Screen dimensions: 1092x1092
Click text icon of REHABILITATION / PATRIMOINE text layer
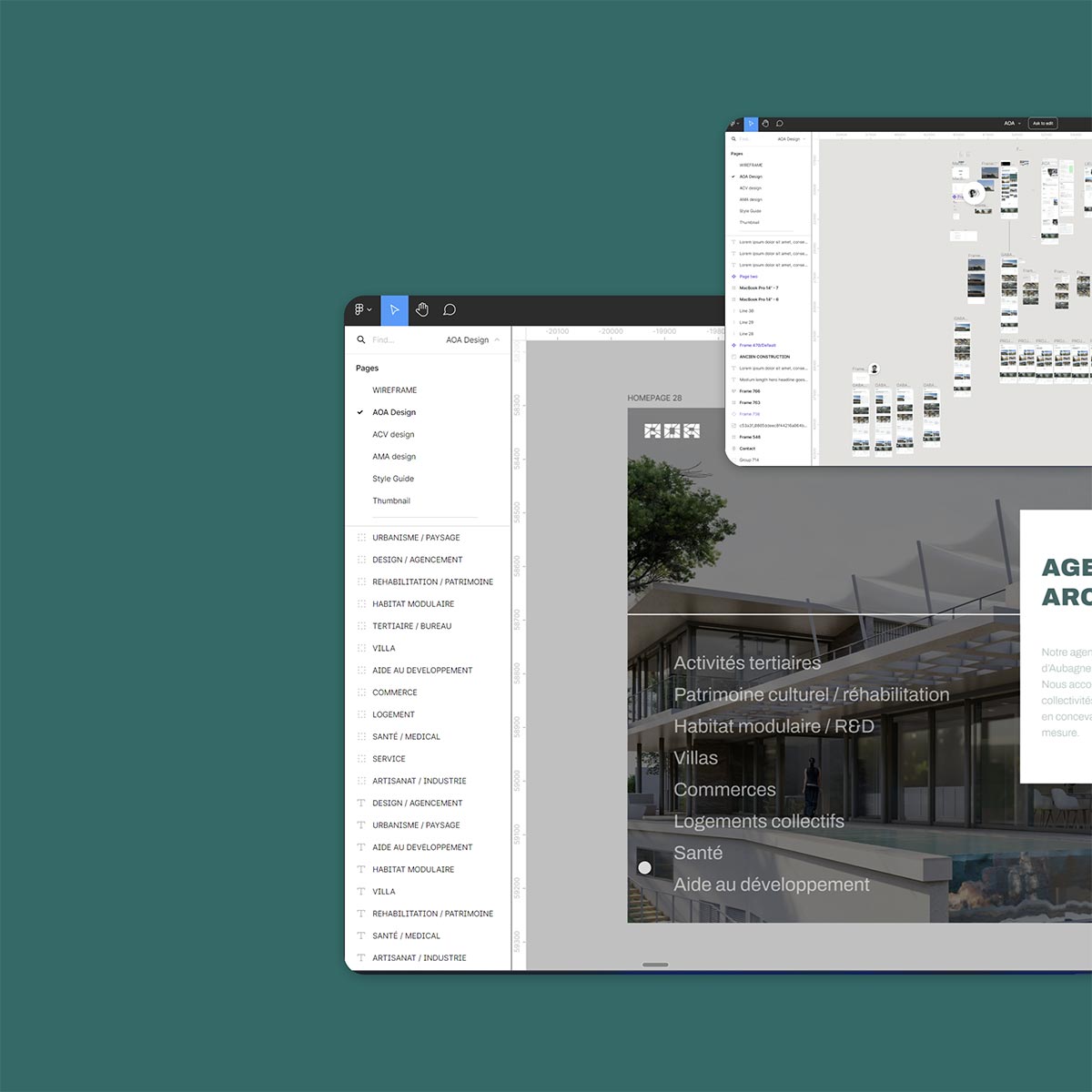tap(361, 914)
